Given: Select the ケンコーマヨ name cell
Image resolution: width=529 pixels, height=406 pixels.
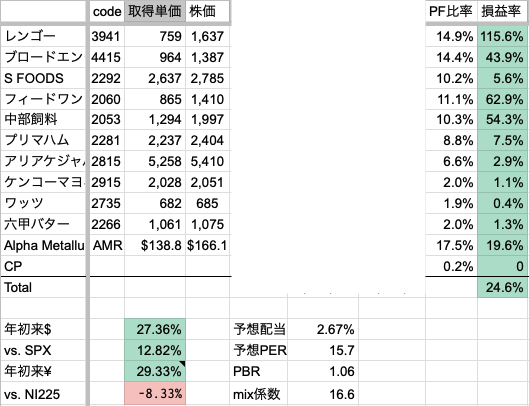Looking at the screenshot, I should click(43, 182).
